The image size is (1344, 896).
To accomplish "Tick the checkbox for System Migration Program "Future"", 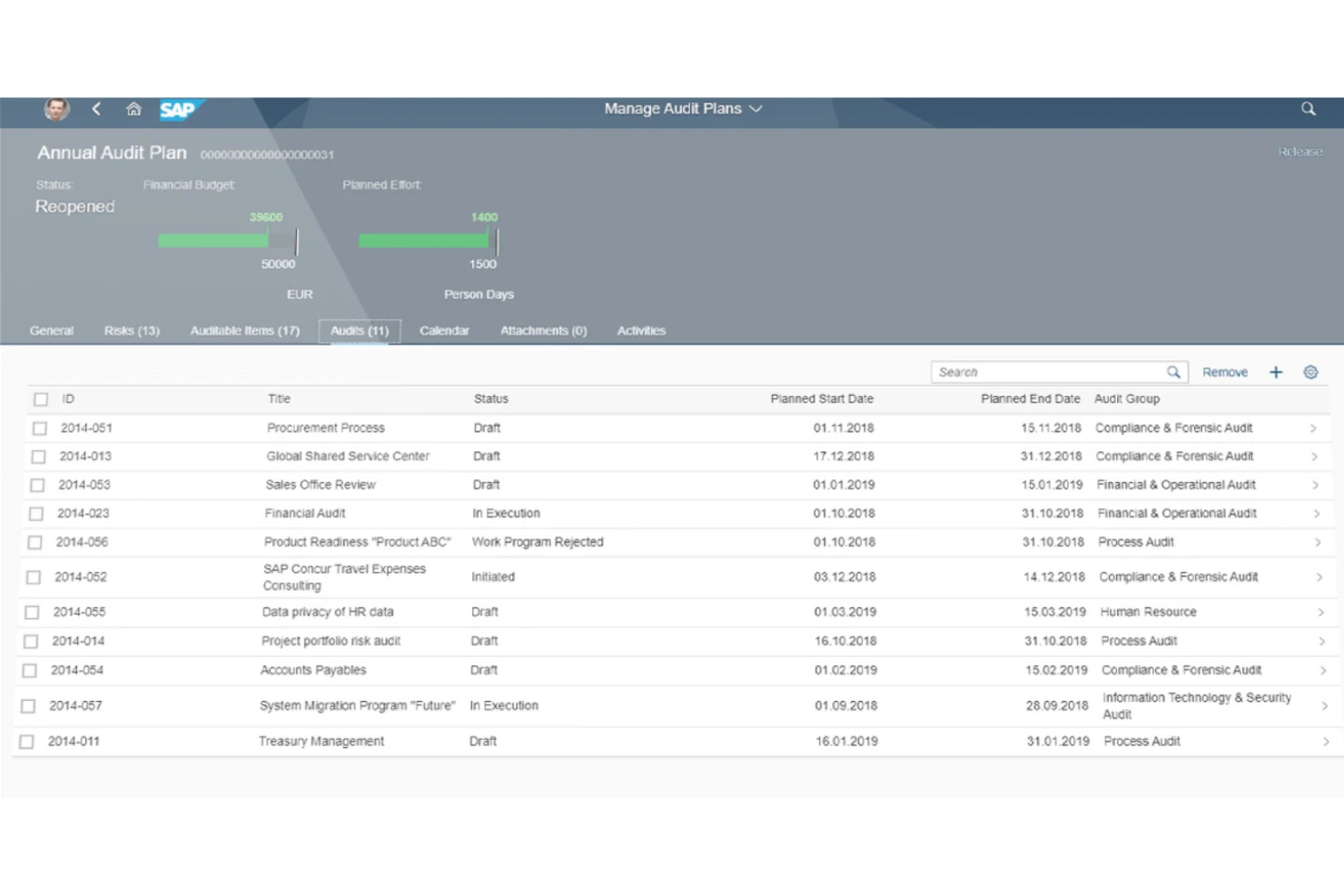I will pos(30,705).
